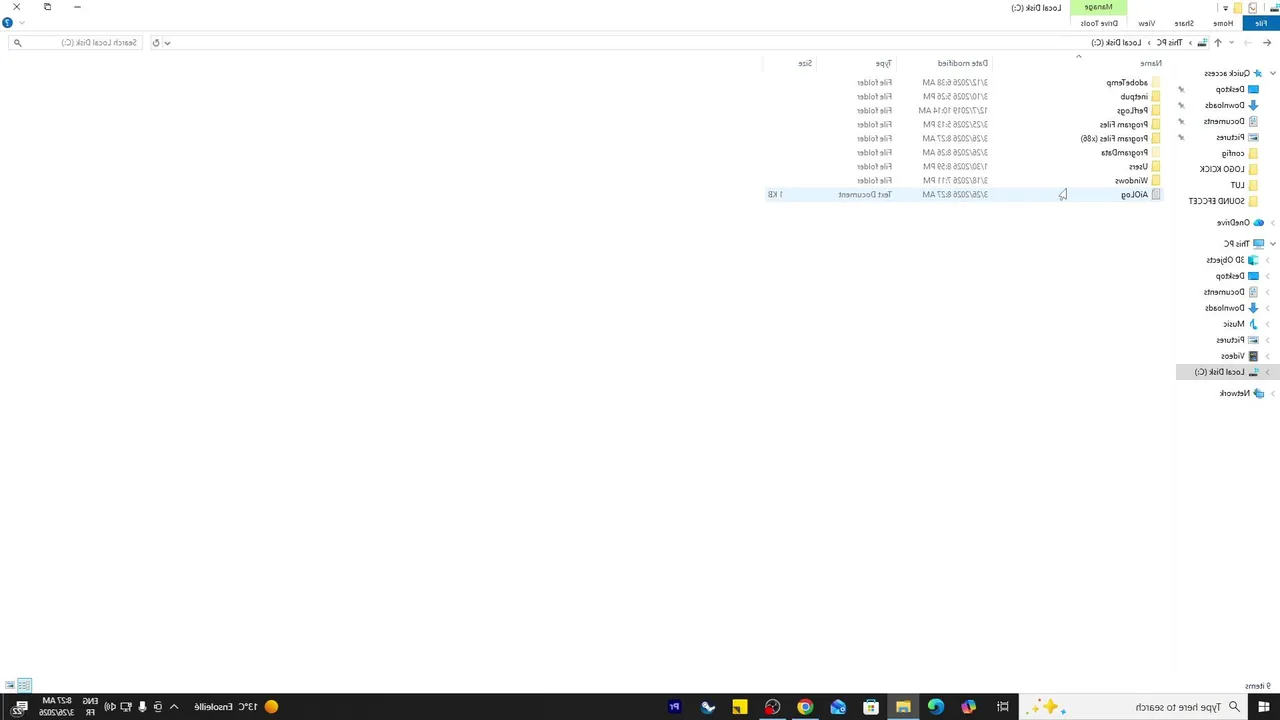Screen dimensions: 1280x720
Task: Switch to details view button
Action: (25, 685)
